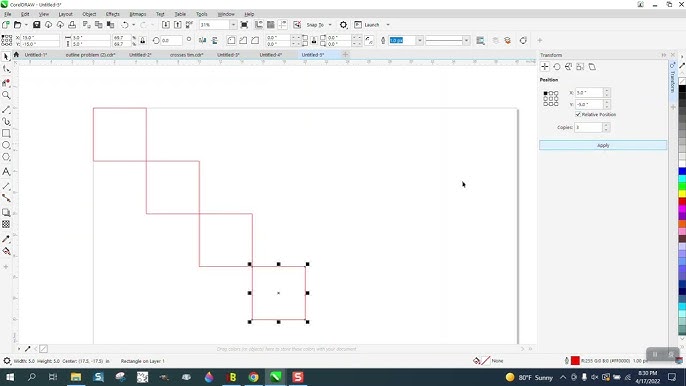Click the Apply button
This screenshot has width=686, height=386.
[603, 145]
